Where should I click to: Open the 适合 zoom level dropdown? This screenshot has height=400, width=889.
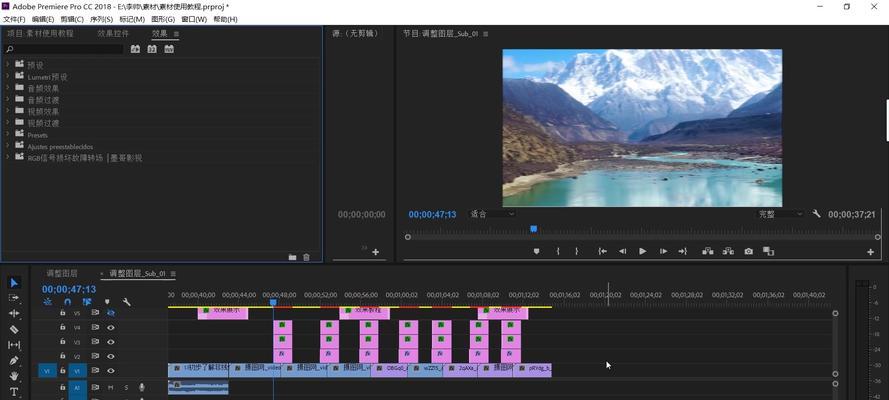point(492,214)
